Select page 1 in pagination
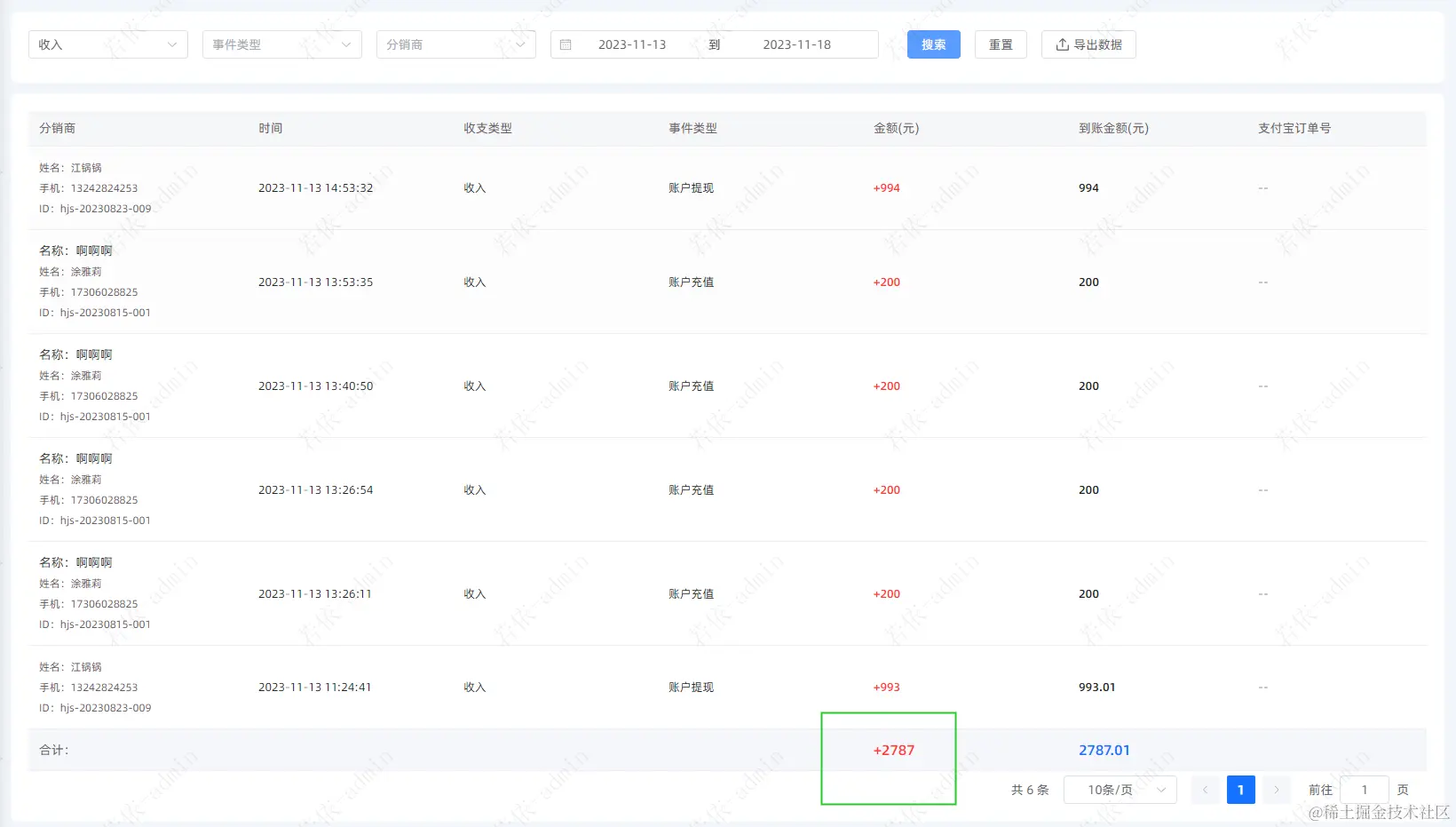Viewport: 1456px width, 827px height. (1241, 790)
